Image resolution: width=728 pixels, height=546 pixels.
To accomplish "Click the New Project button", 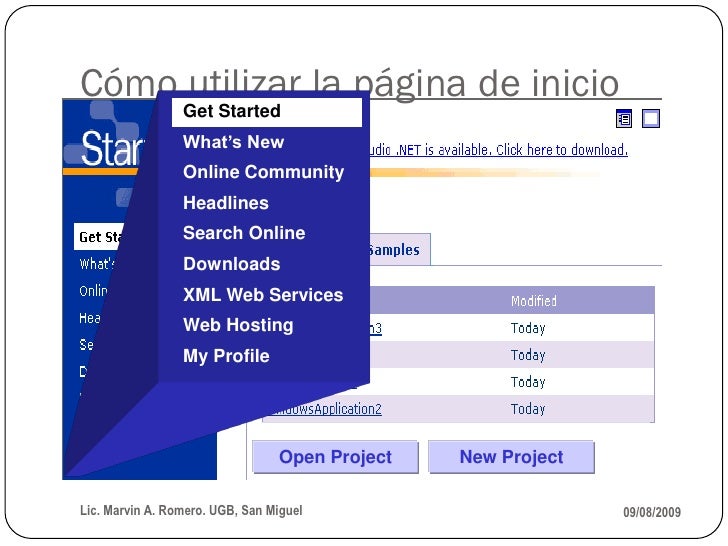I will point(511,457).
